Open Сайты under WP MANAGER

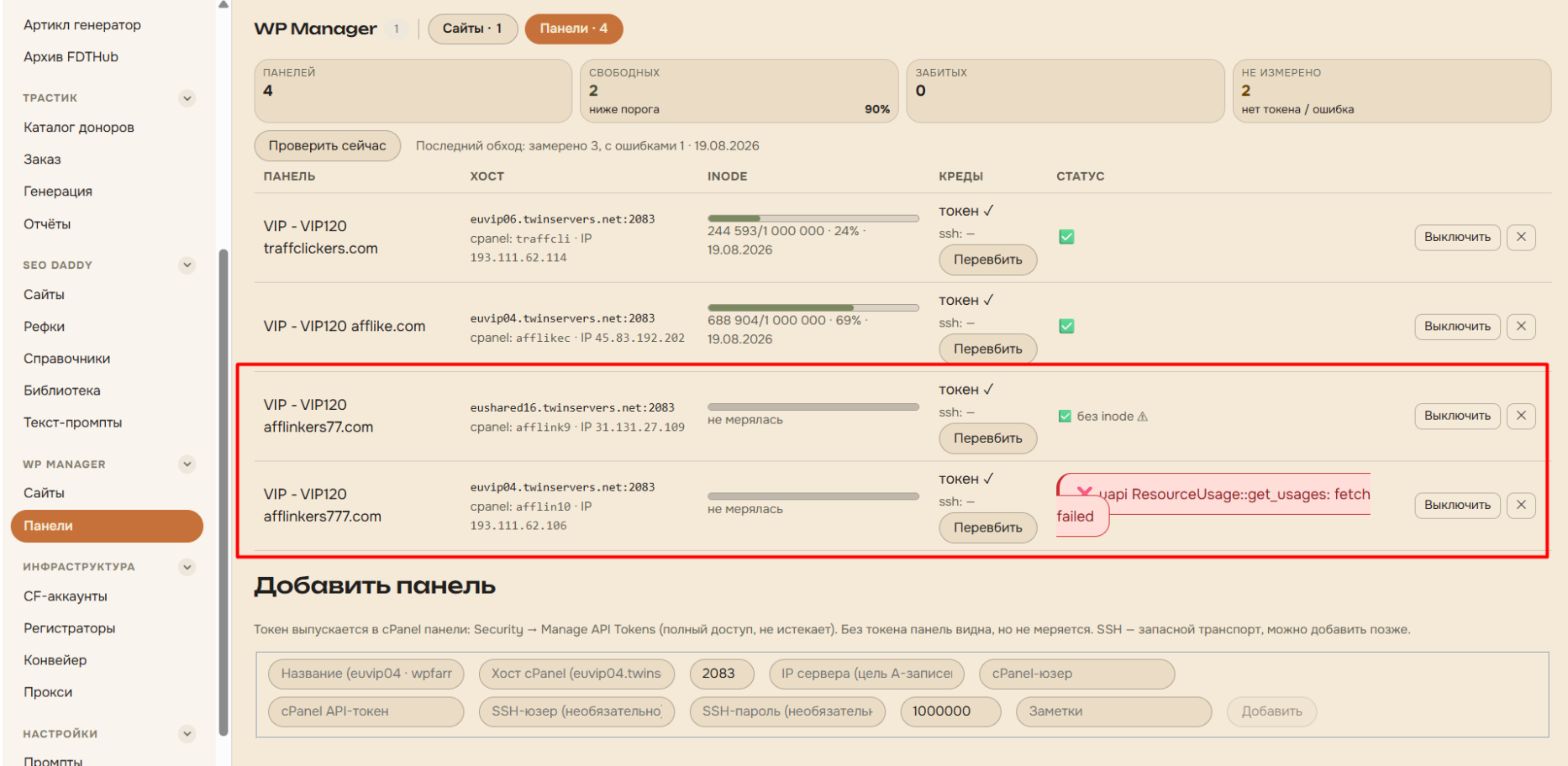pos(44,493)
